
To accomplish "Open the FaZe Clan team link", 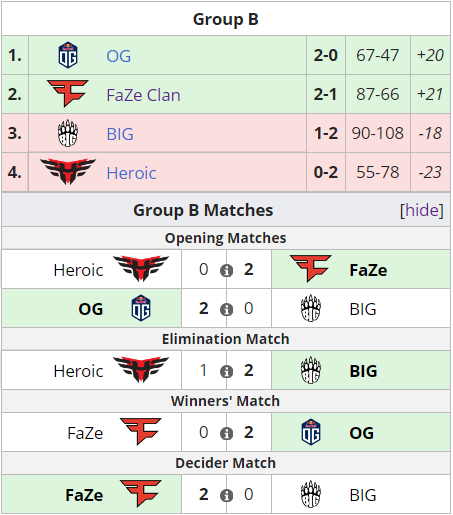I will tap(143, 95).
